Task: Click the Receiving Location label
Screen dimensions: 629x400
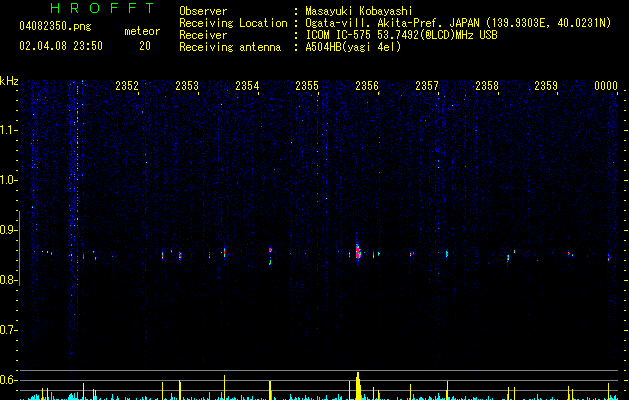Action: tap(233, 23)
